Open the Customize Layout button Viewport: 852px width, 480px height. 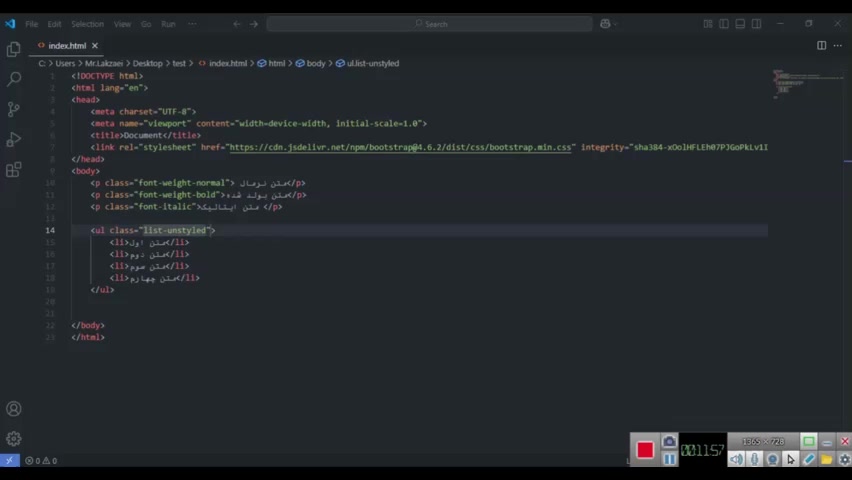point(707,24)
